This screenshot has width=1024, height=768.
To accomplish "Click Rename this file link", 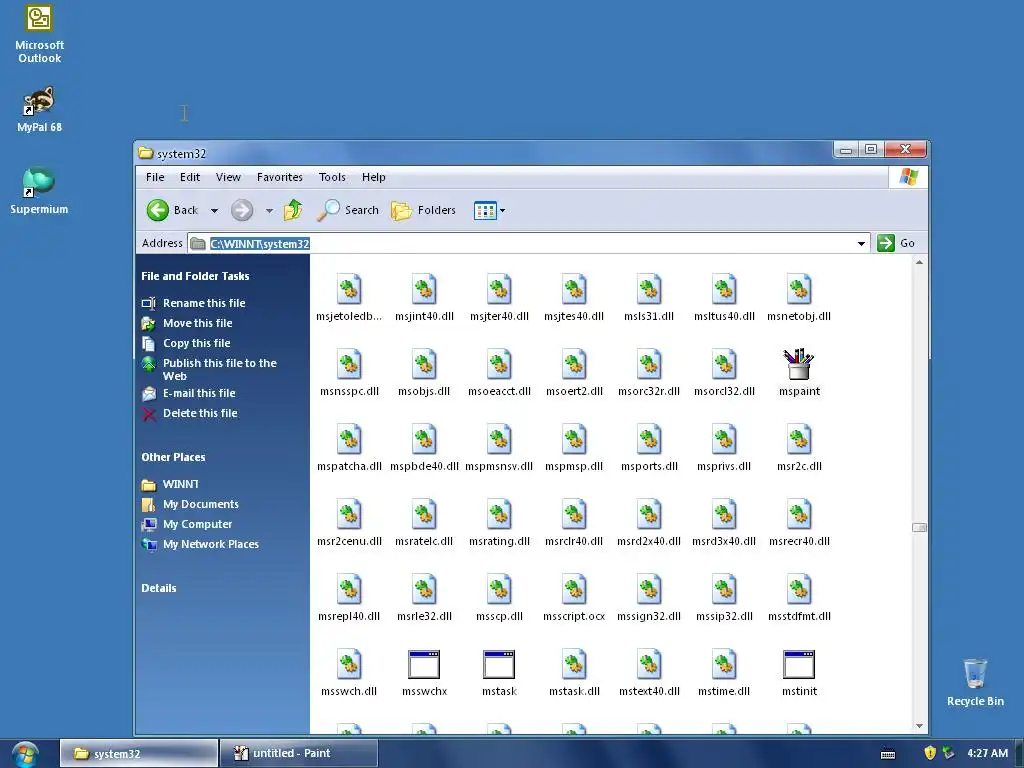I will pyautogui.click(x=204, y=303).
